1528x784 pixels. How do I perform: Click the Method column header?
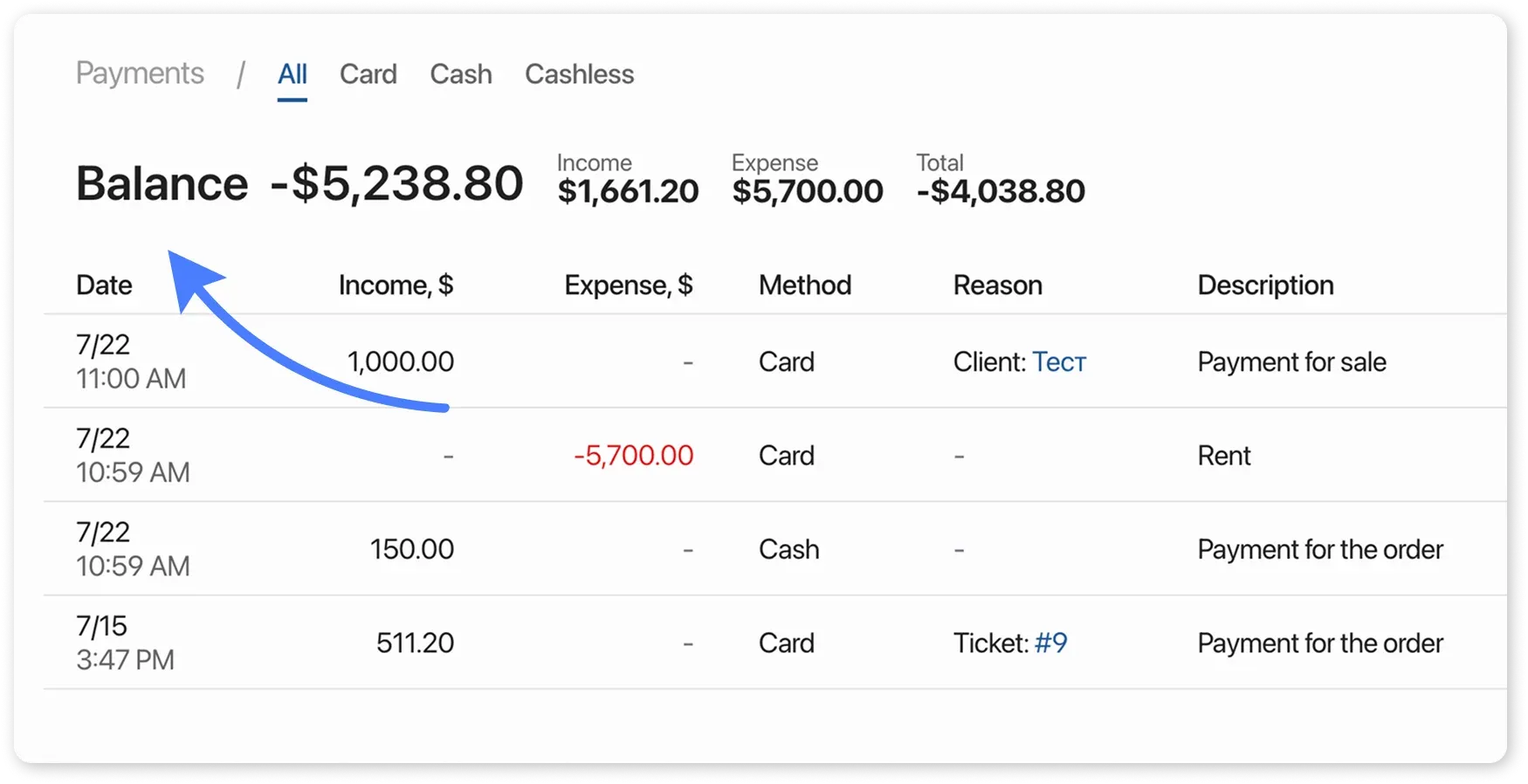(x=804, y=285)
